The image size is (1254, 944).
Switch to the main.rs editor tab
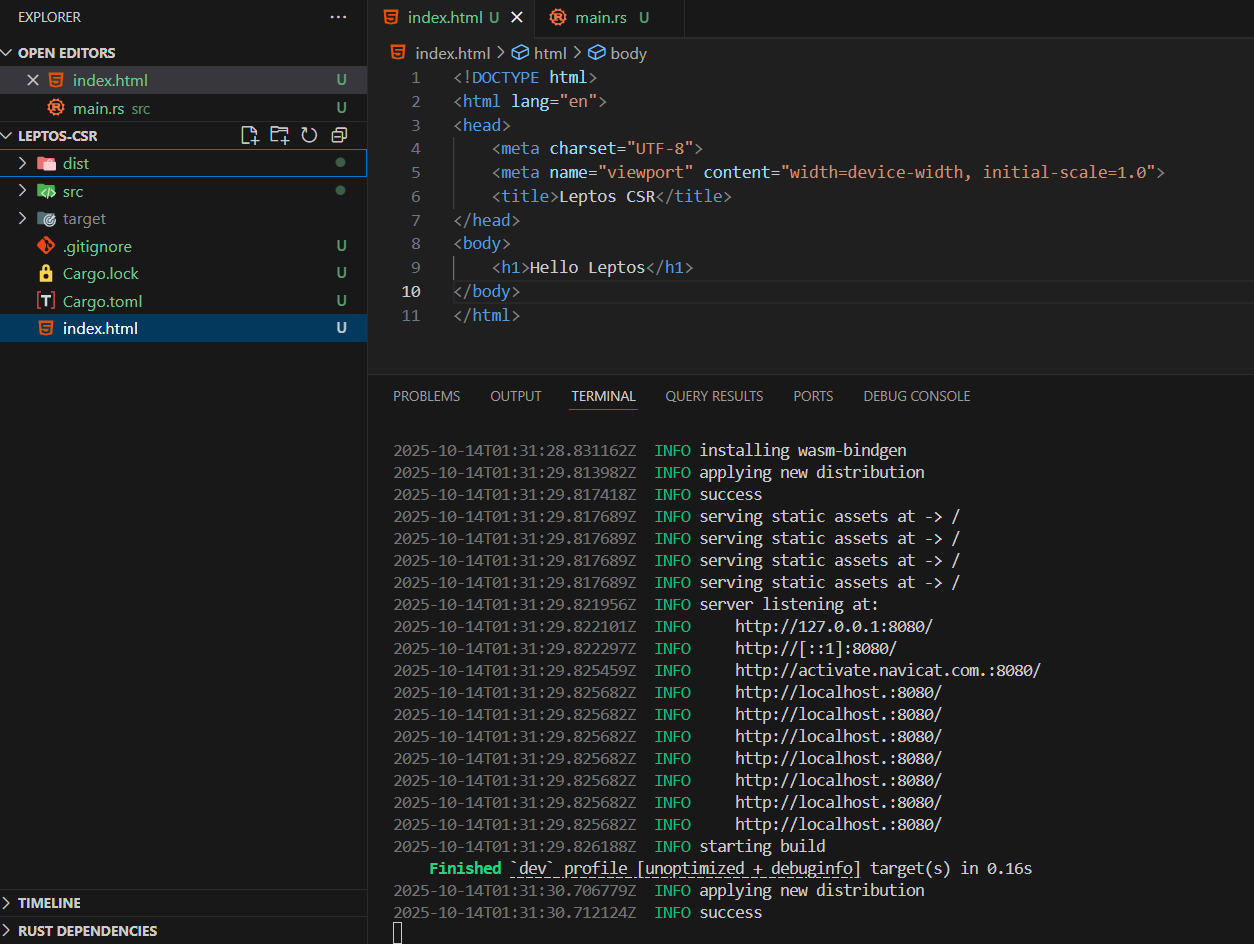610,17
